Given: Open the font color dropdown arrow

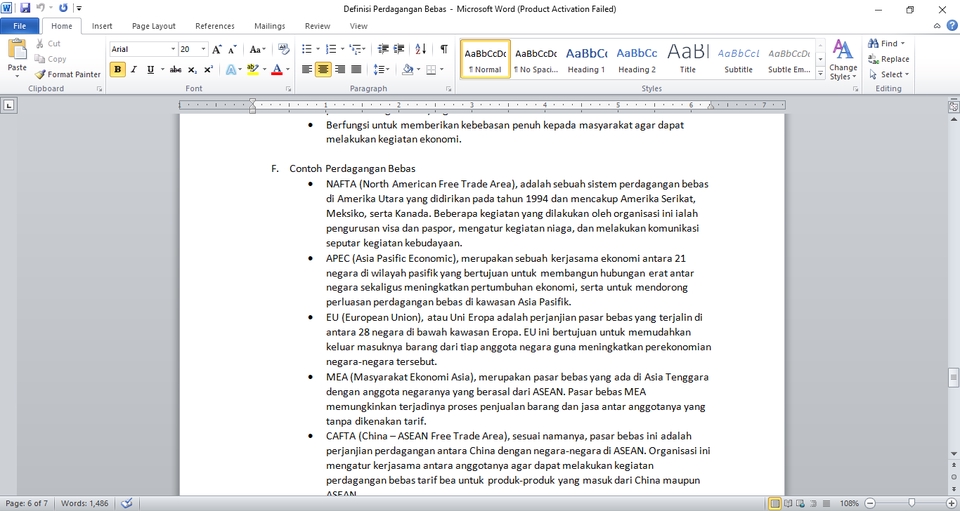Looking at the screenshot, I should click(288, 69).
